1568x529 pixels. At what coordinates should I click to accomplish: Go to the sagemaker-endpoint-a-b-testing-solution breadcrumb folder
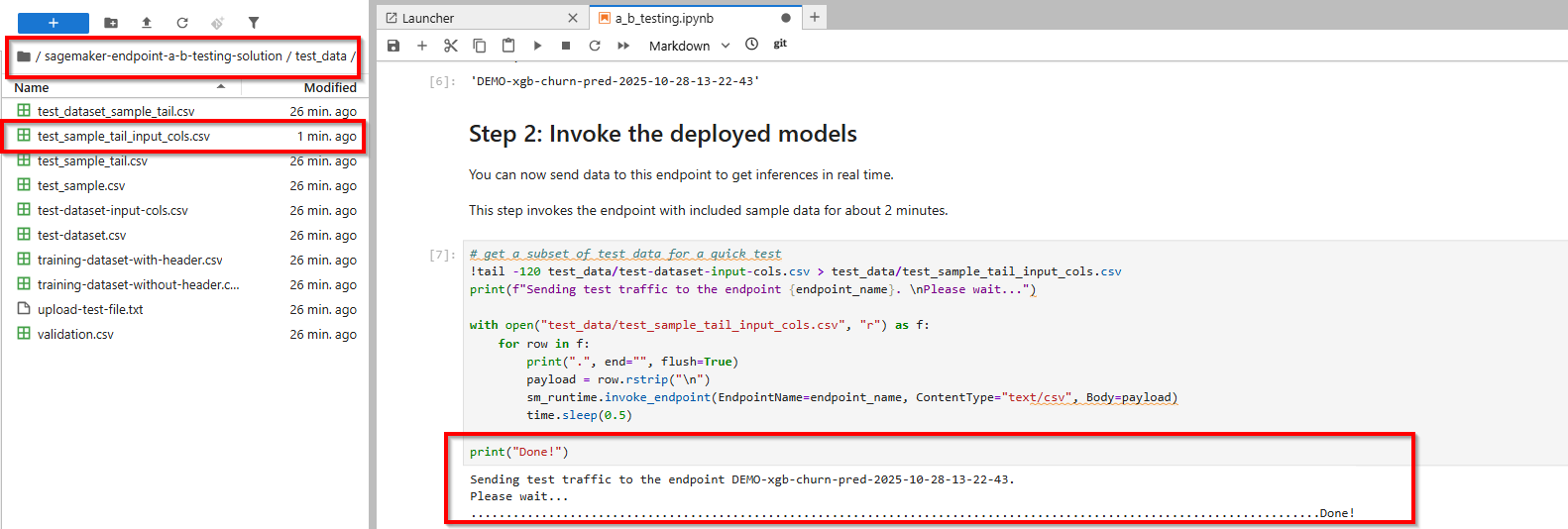[x=164, y=56]
